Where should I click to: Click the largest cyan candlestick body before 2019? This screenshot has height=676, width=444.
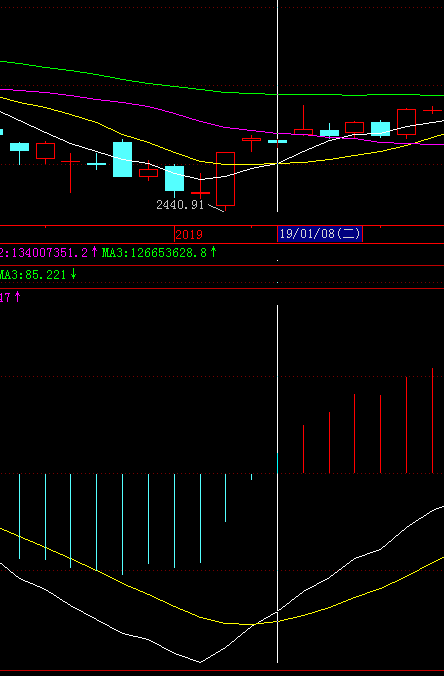[x=122, y=159]
